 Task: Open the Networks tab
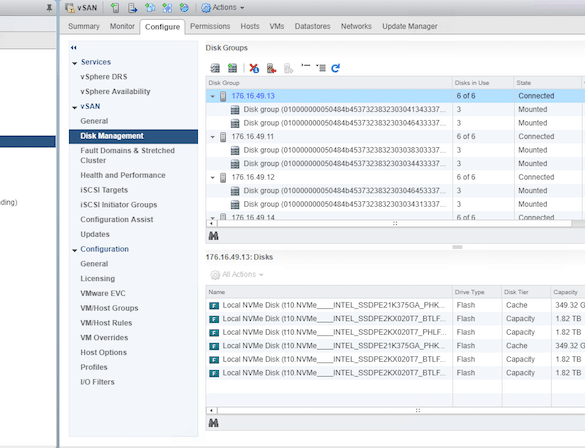(356, 26)
